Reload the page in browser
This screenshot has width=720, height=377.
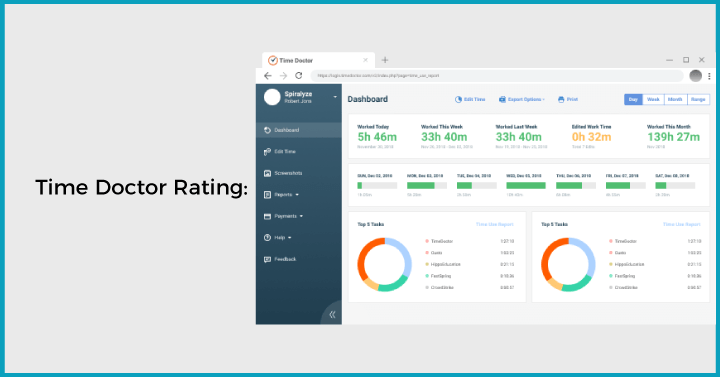tap(299, 76)
